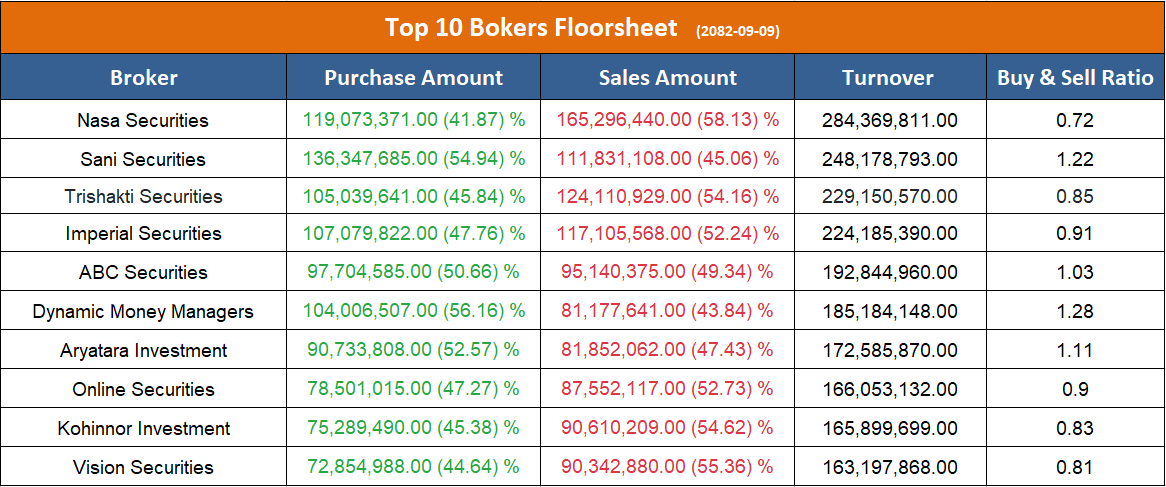This screenshot has height=487, width=1166.
Task: Click the Turnover column header
Action: click(888, 77)
